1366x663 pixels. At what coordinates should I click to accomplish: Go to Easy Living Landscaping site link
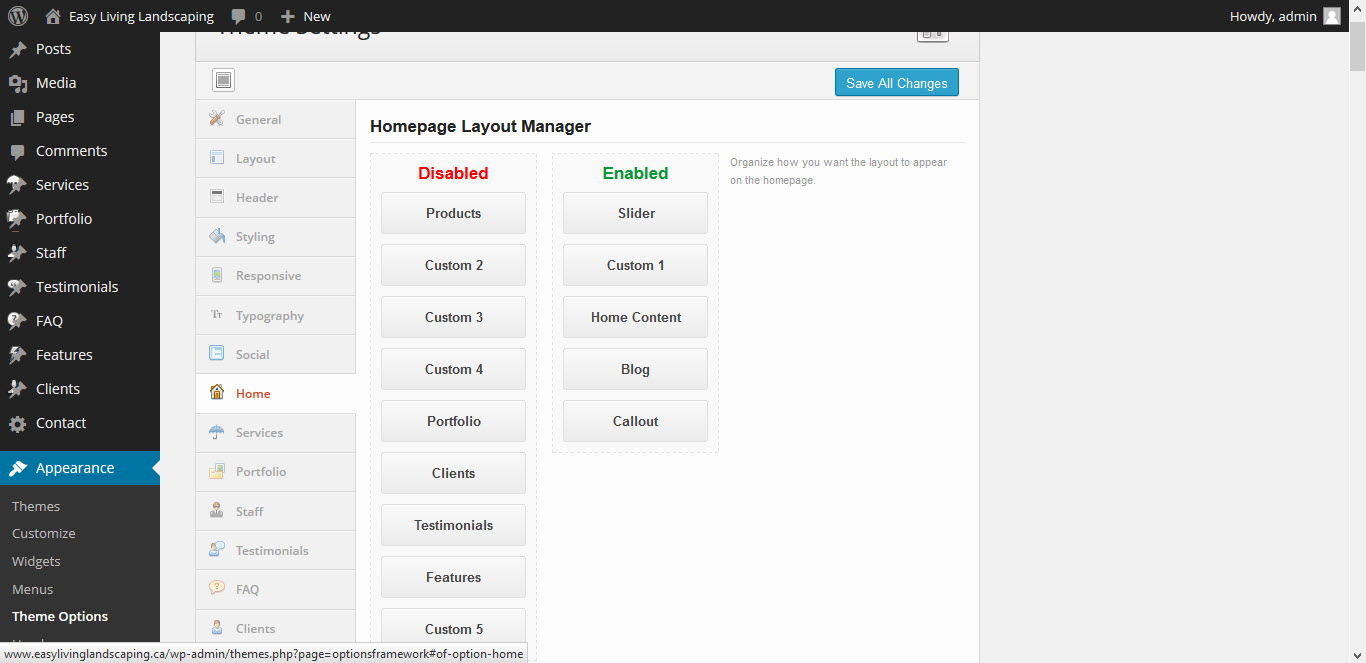click(x=141, y=16)
